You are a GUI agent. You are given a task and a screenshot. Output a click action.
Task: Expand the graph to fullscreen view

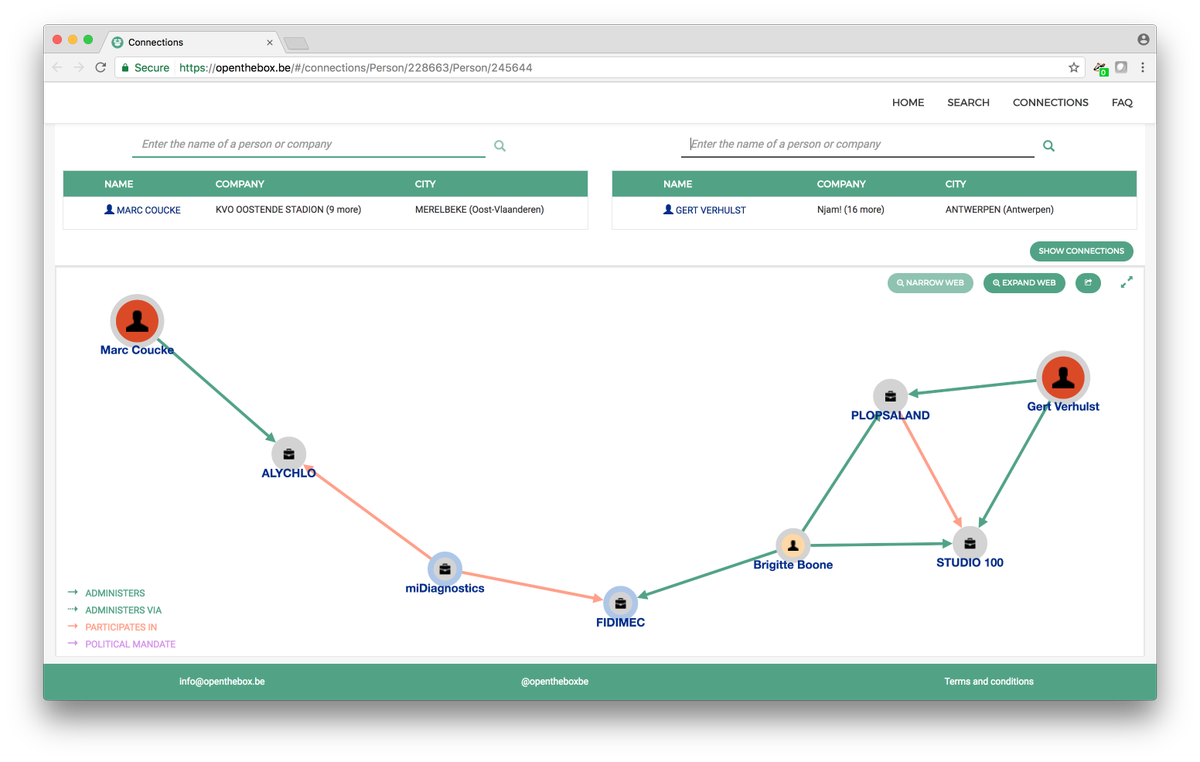pos(1126,282)
